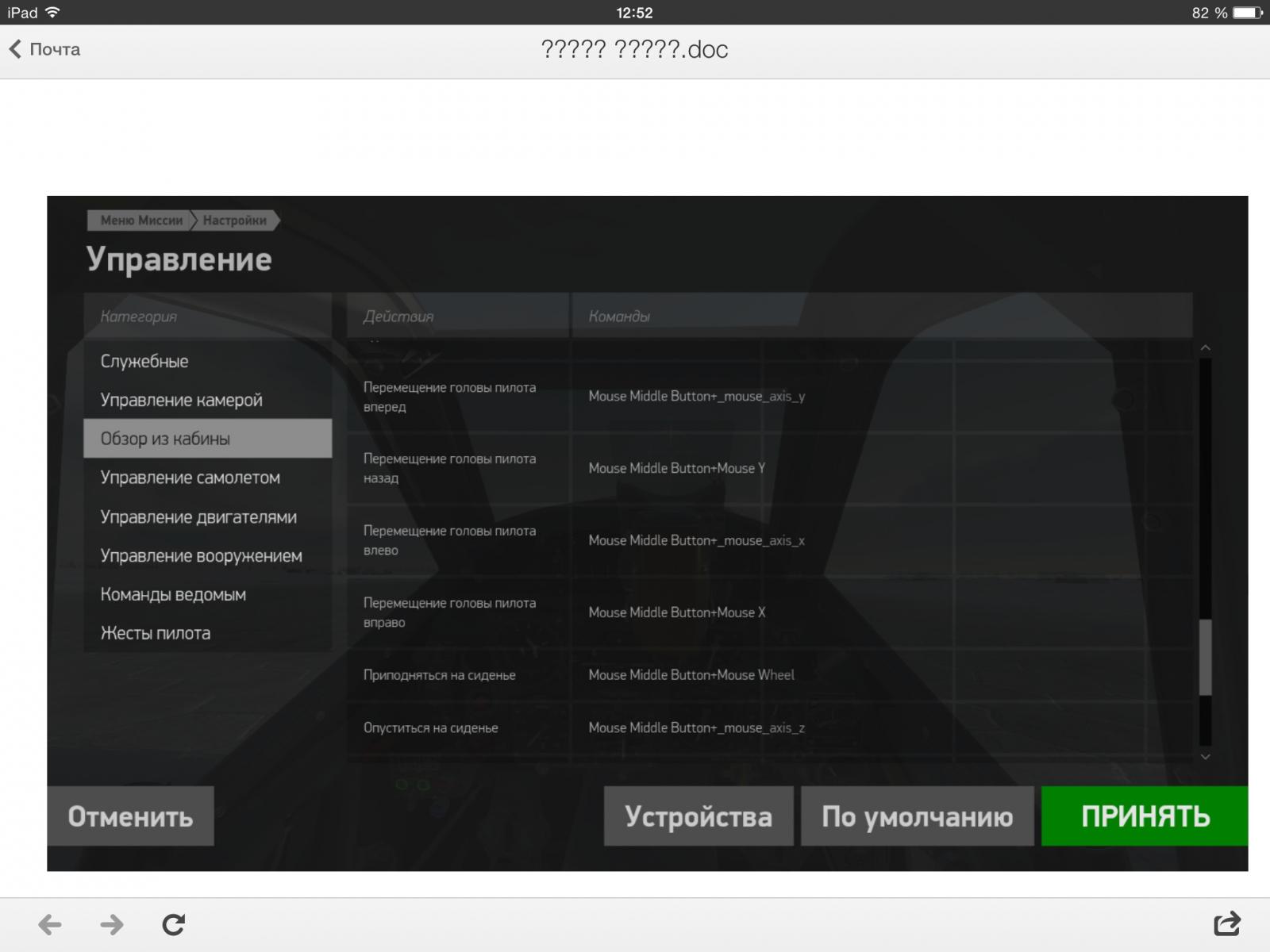This screenshot has width=1270, height=952.
Task: Select the Служебные category
Action: 207,361
